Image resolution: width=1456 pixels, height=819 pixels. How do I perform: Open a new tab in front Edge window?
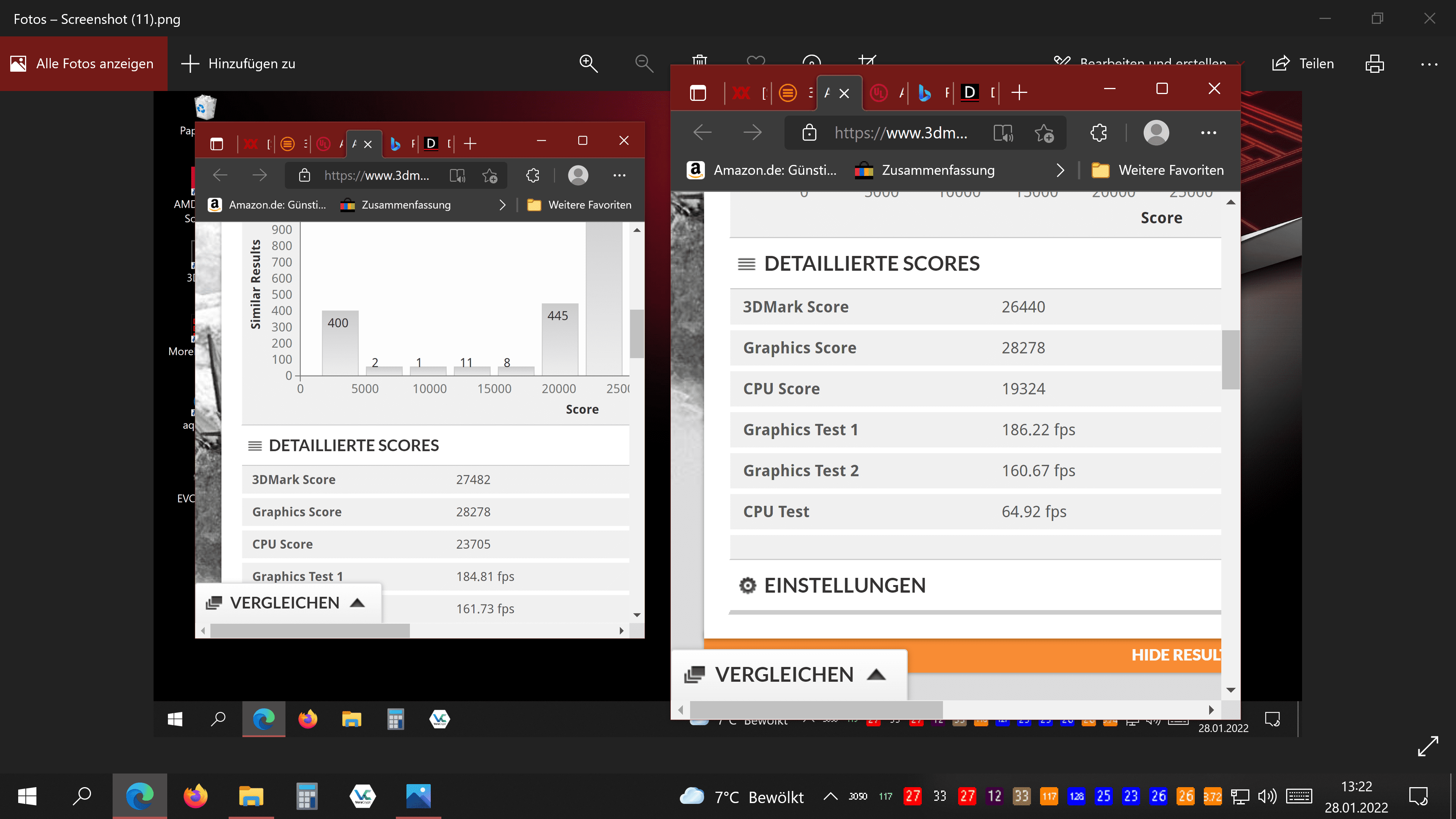(1019, 93)
